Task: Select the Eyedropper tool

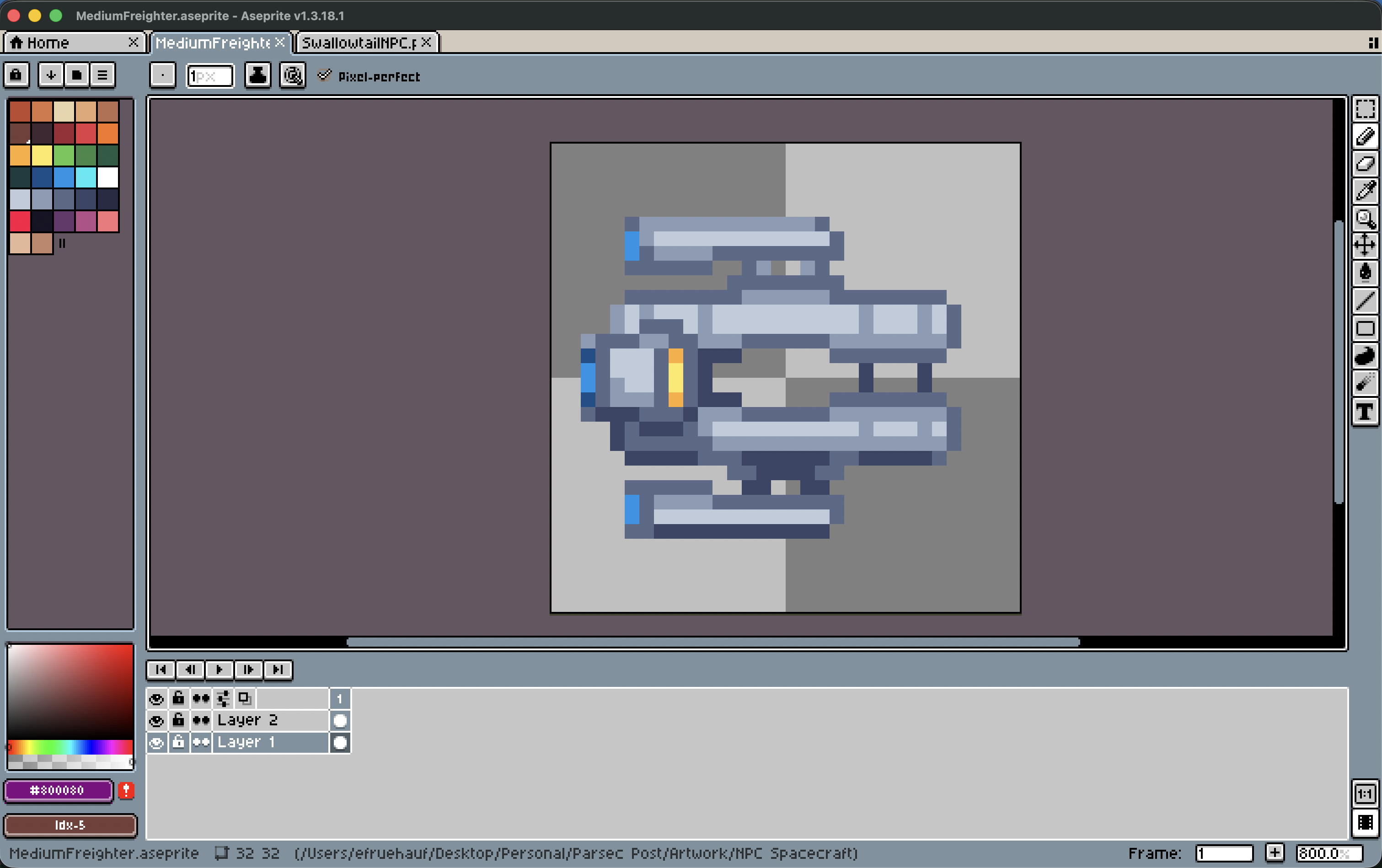Action: click(x=1365, y=191)
